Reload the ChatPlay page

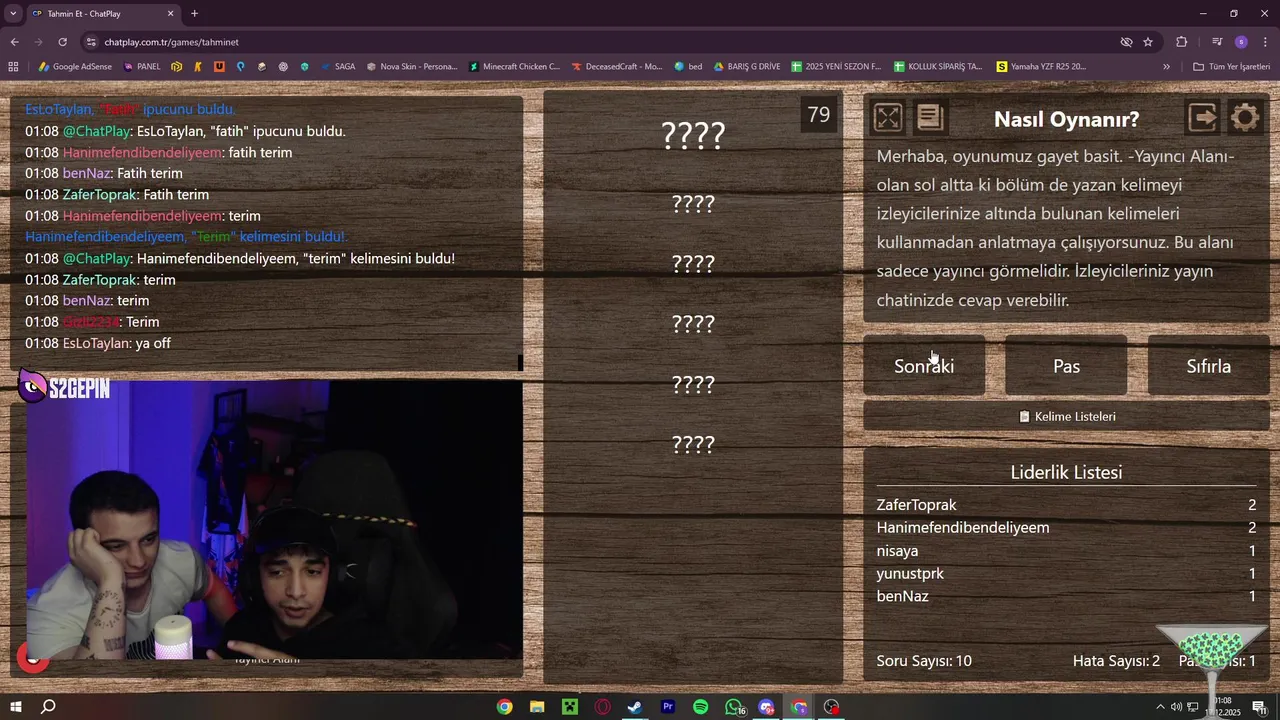tap(62, 42)
